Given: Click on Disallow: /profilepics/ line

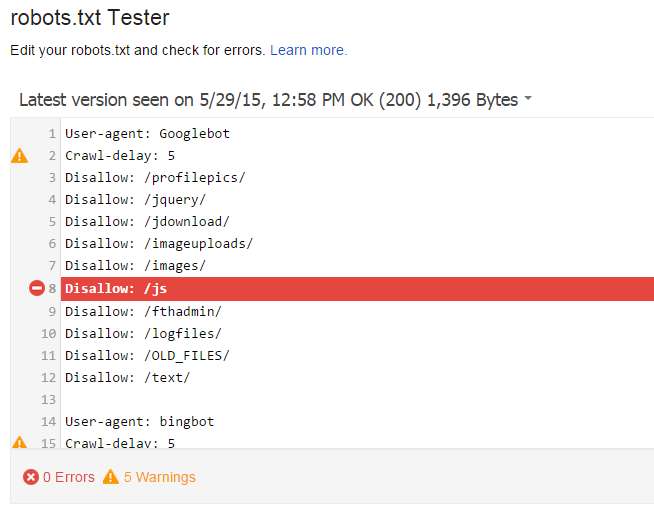Looking at the screenshot, I should [155, 178].
